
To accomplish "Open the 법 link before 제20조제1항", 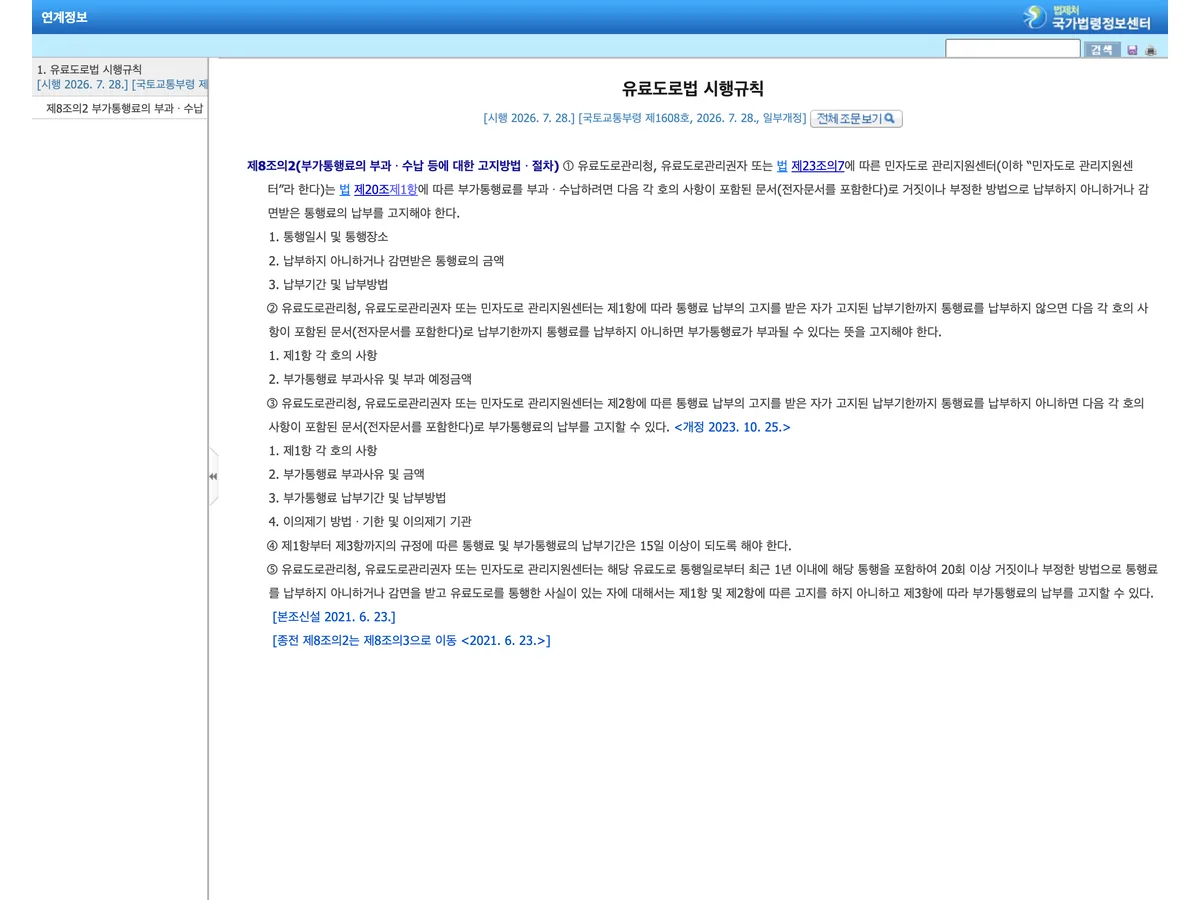I will click(x=344, y=189).
